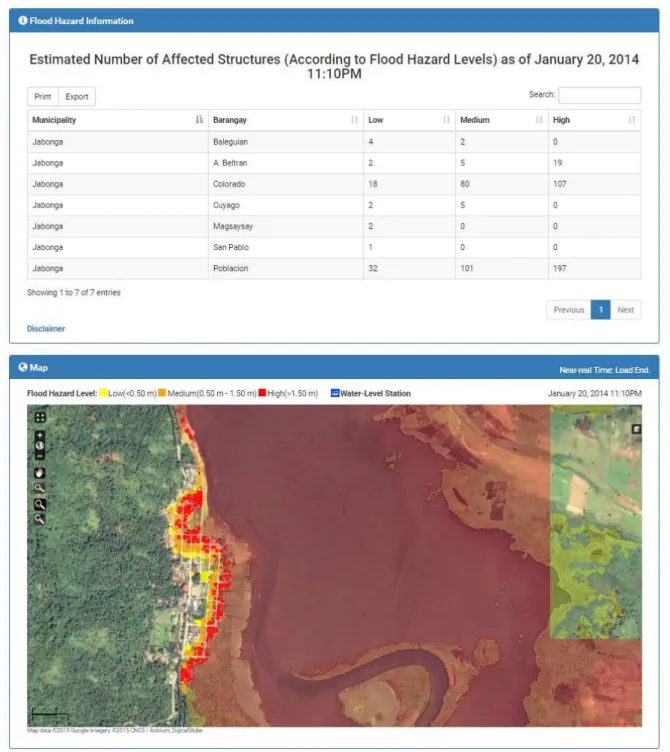Image resolution: width=670 pixels, height=752 pixels.
Task: Click the globe icon in Map header
Action: pos(23,367)
